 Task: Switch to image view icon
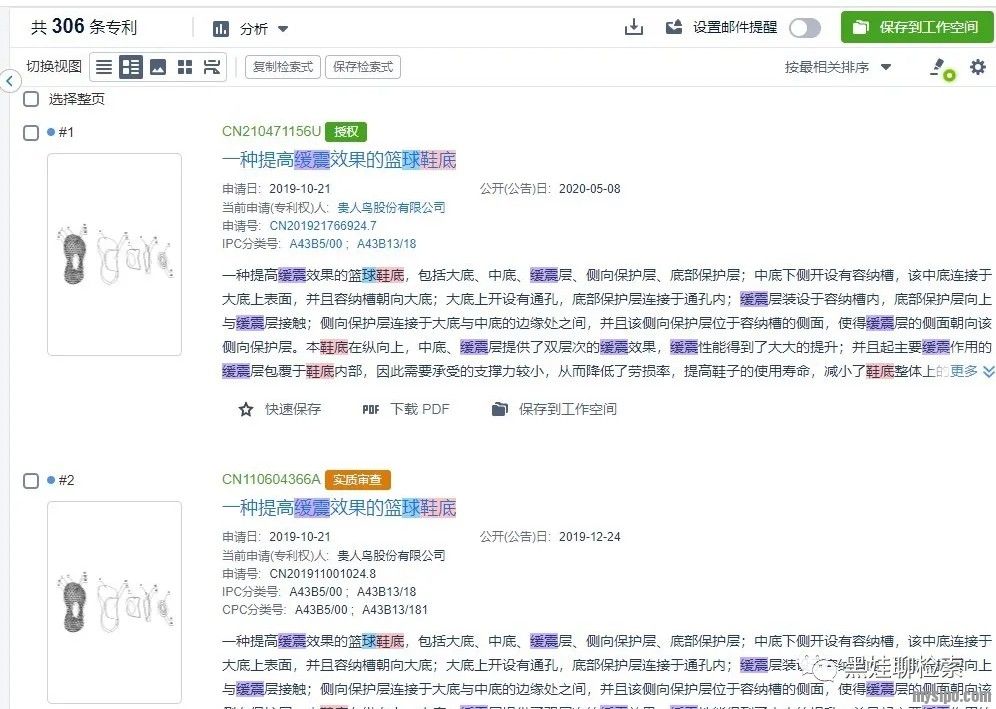158,67
